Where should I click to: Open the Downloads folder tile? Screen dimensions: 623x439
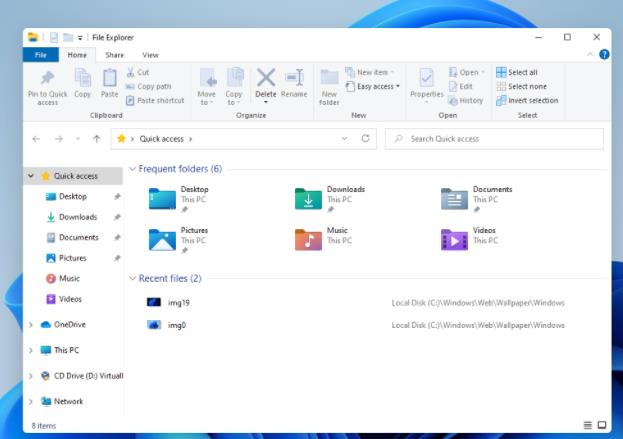(309, 198)
